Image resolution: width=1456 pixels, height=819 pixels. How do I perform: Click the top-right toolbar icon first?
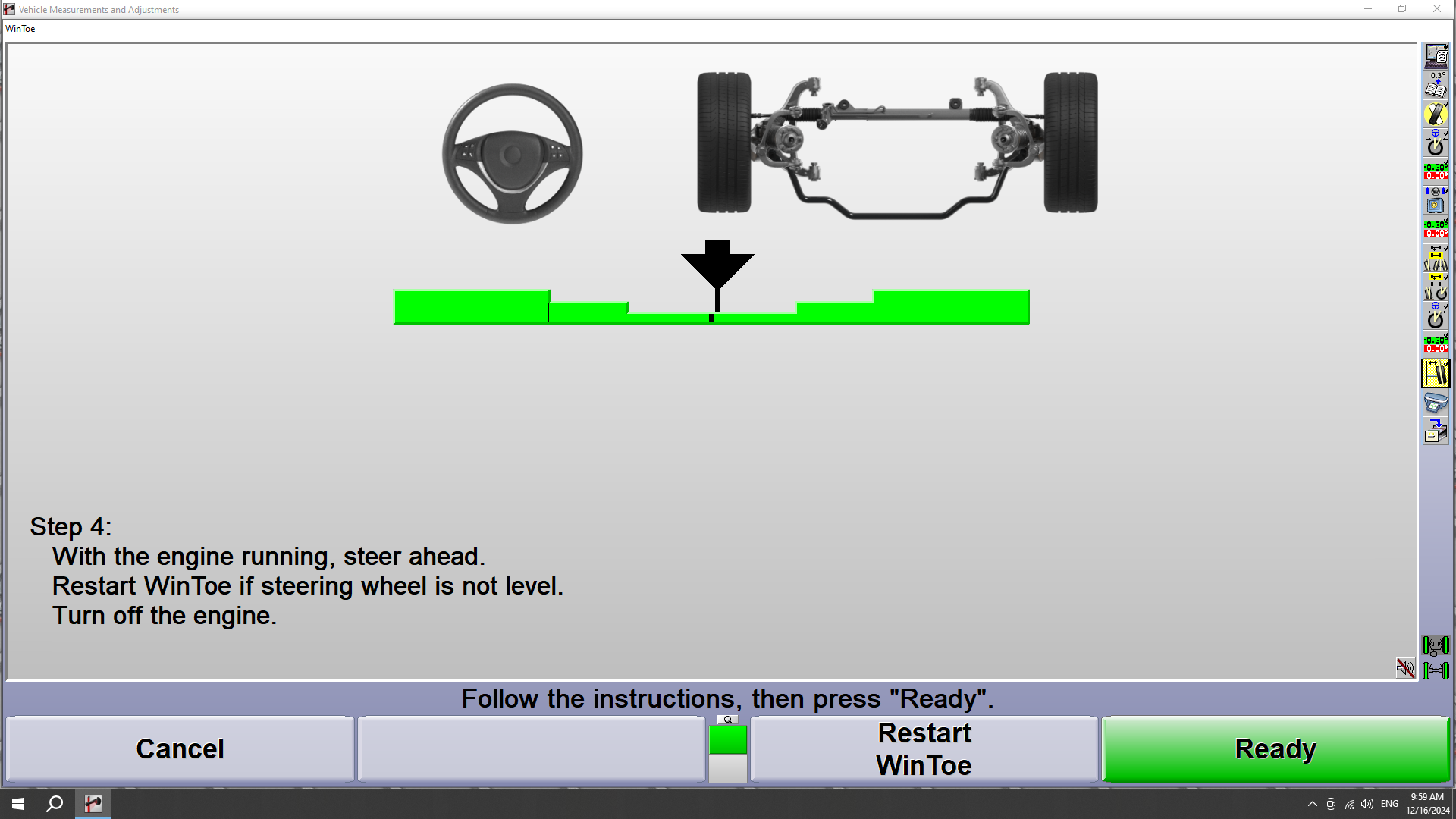(x=1436, y=56)
